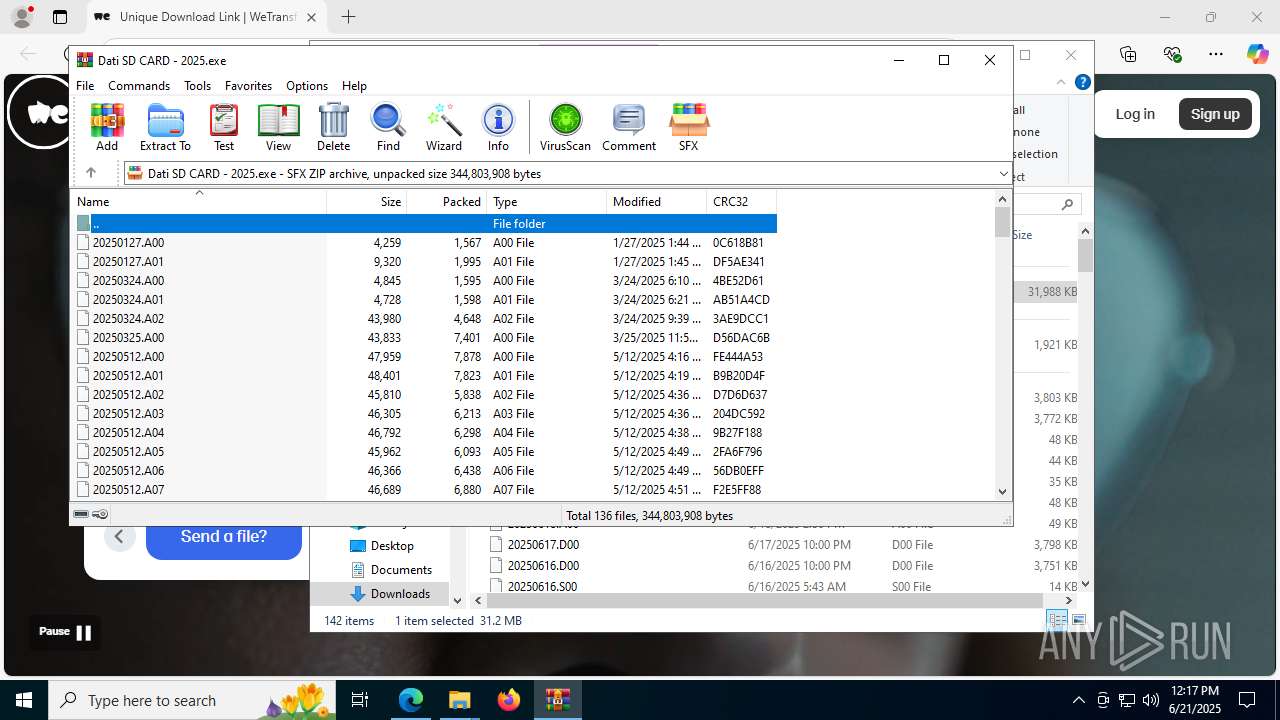Image resolution: width=1280 pixels, height=720 pixels.
Task: Open Firefox from the taskbar
Action: (508, 700)
